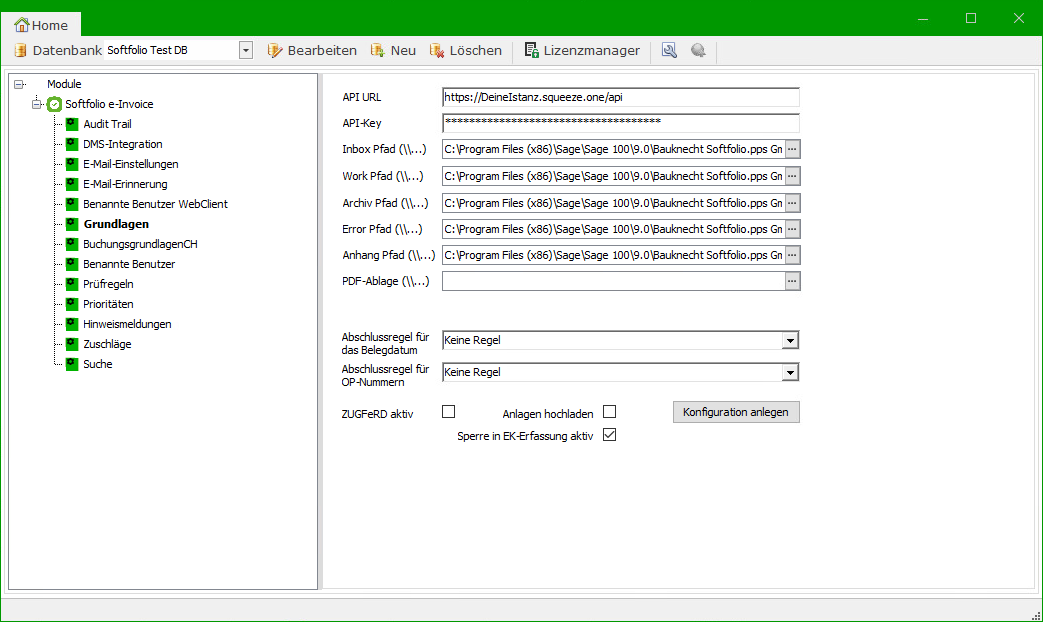Browse for the Inbox Pfad folder
Image resolution: width=1043 pixels, height=622 pixels.
[x=792, y=148]
